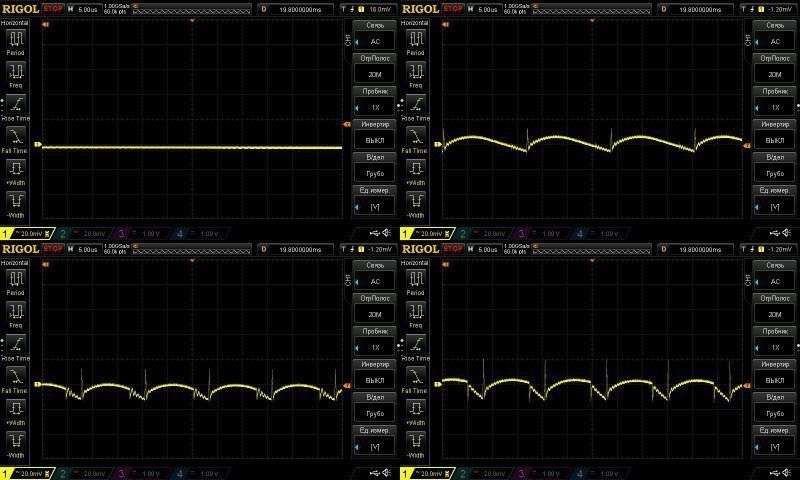
Task: Select channel 4 tab in top-right scope screen
Action: click(602, 234)
